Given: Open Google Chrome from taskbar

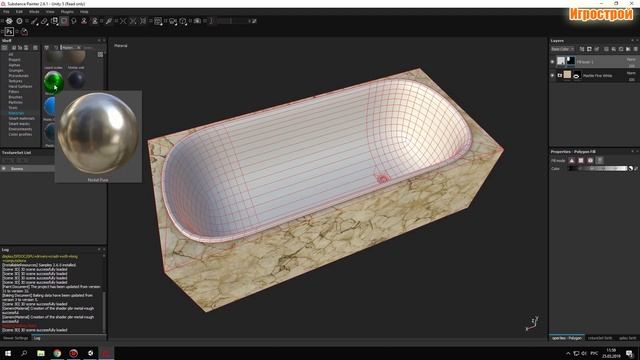Looking at the screenshot, I should [57, 353].
